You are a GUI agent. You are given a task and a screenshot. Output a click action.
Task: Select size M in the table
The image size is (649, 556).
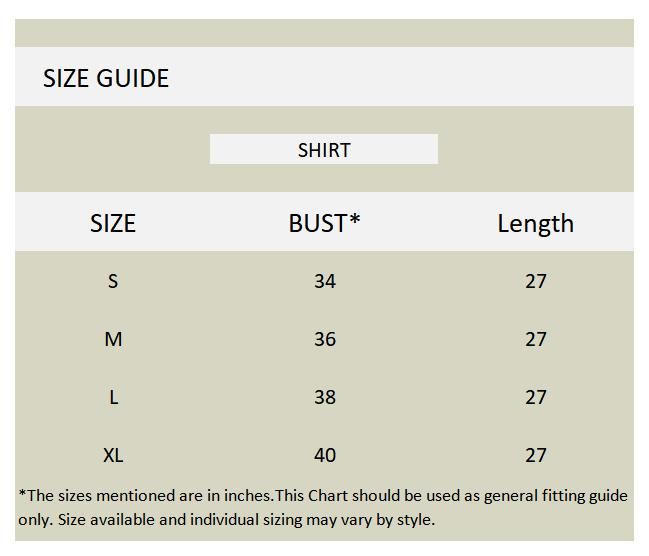tap(113, 339)
